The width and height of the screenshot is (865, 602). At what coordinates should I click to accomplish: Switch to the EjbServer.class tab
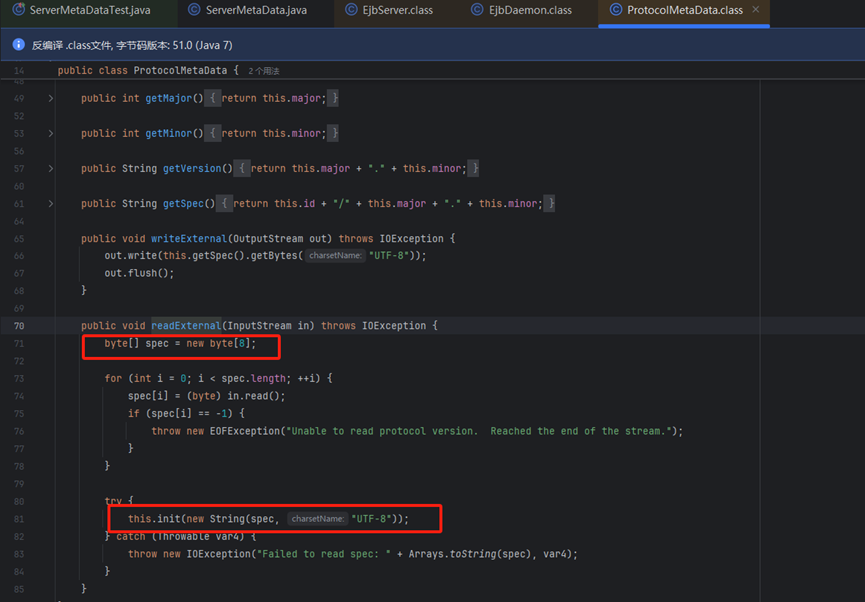click(398, 10)
